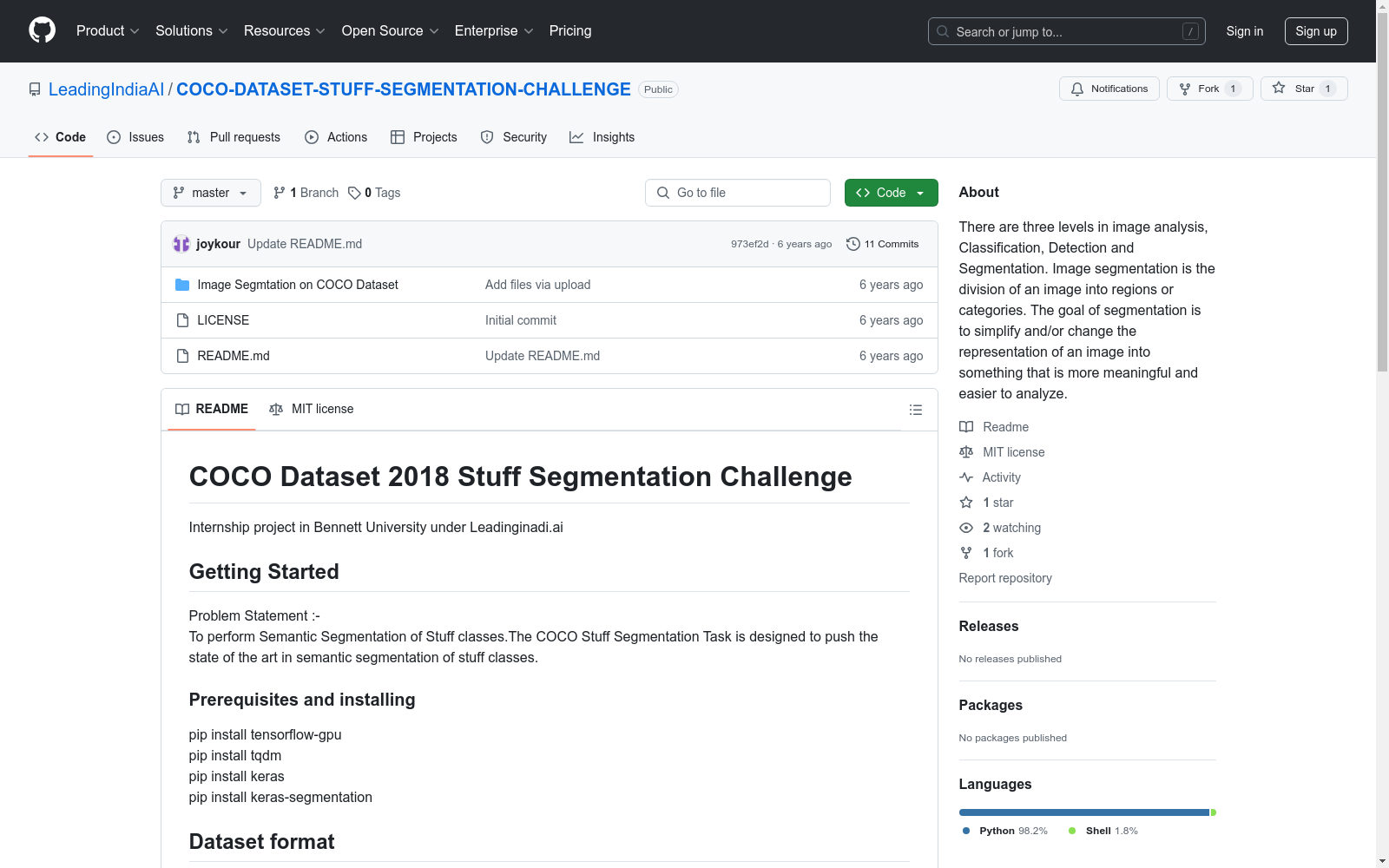1389x868 pixels.
Task: Click the slash shortcut key icon in search
Action: tap(1190, 31)
